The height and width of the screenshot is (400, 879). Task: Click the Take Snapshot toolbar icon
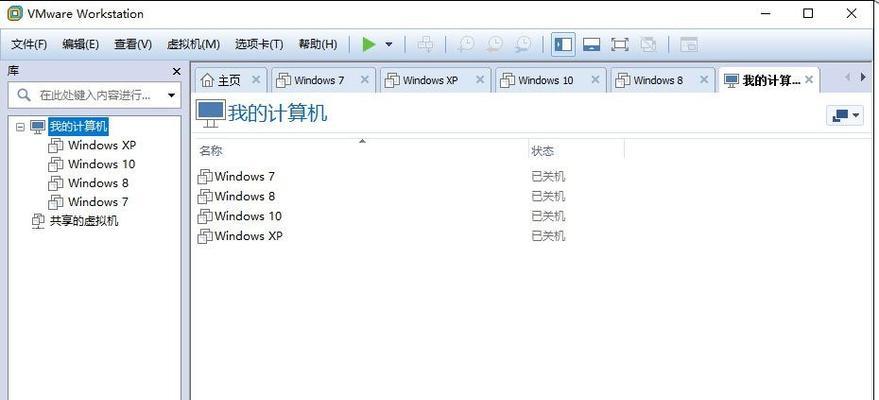[x=465, y=44]
